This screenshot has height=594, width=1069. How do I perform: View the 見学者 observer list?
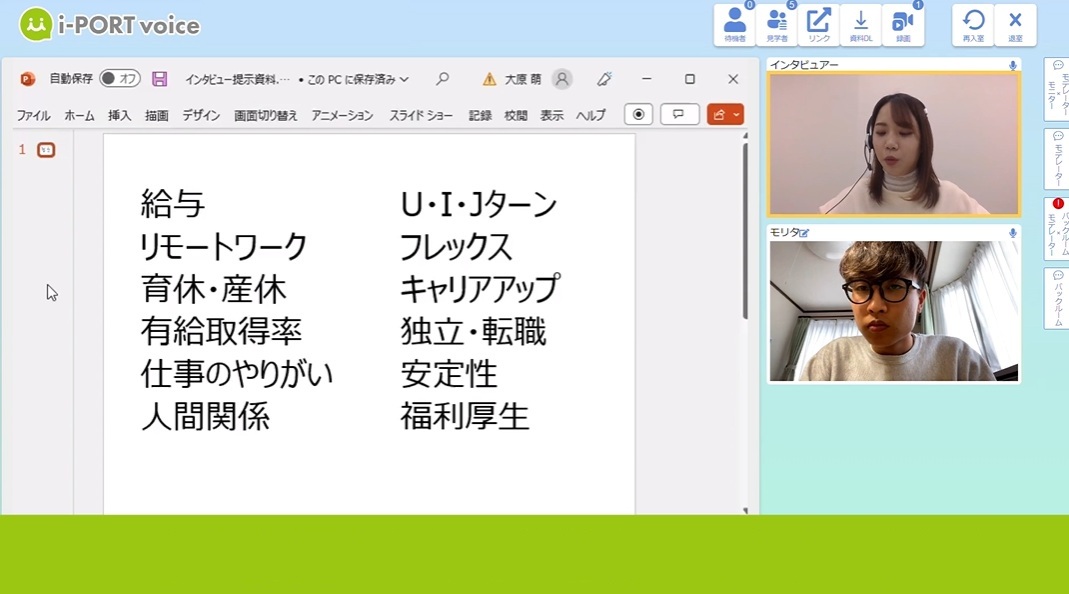pyautogui.click(x=776, y=22)
